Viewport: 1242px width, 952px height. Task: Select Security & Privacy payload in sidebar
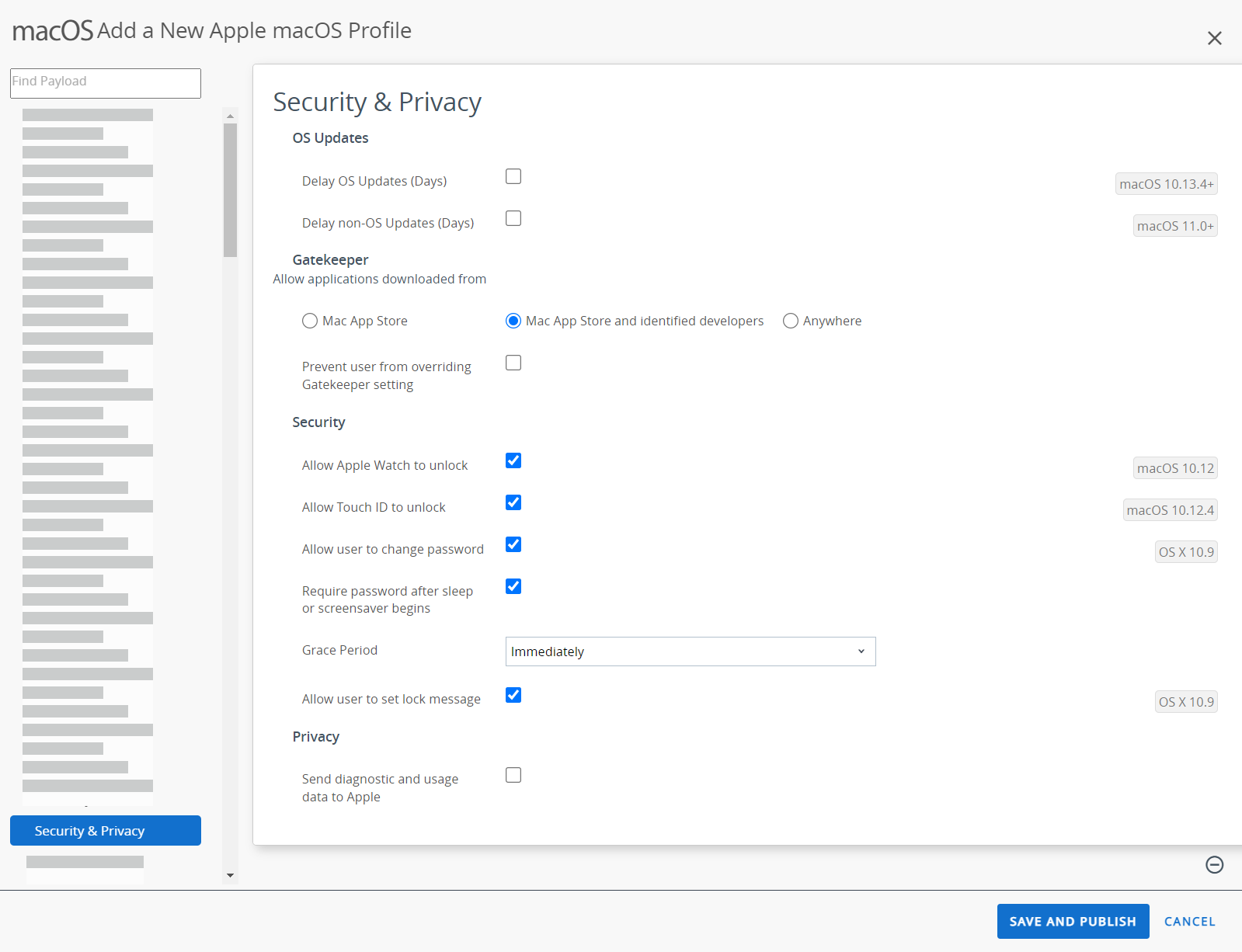pos(106,831)
